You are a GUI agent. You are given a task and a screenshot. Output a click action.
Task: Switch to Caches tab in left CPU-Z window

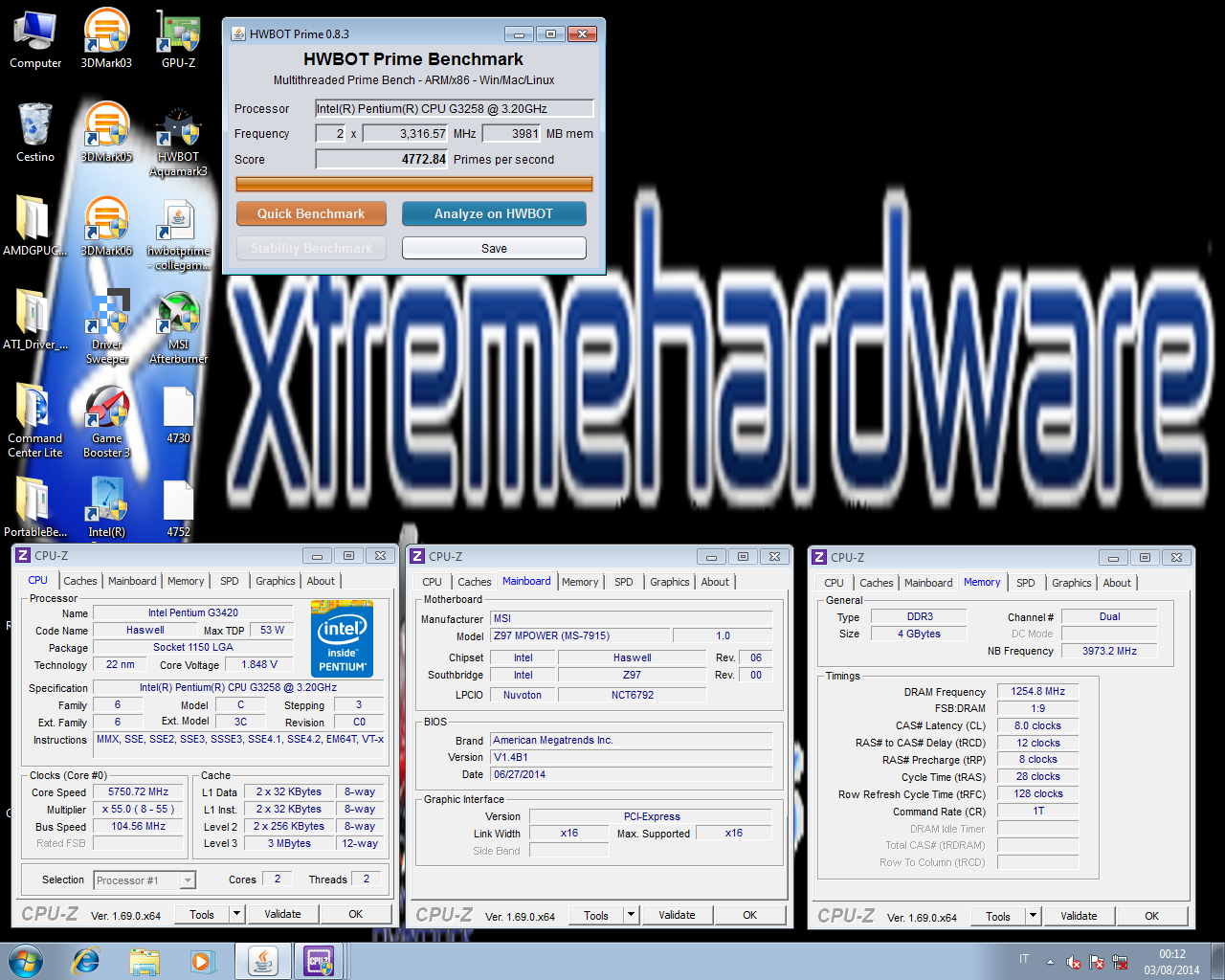coord(80,581)
